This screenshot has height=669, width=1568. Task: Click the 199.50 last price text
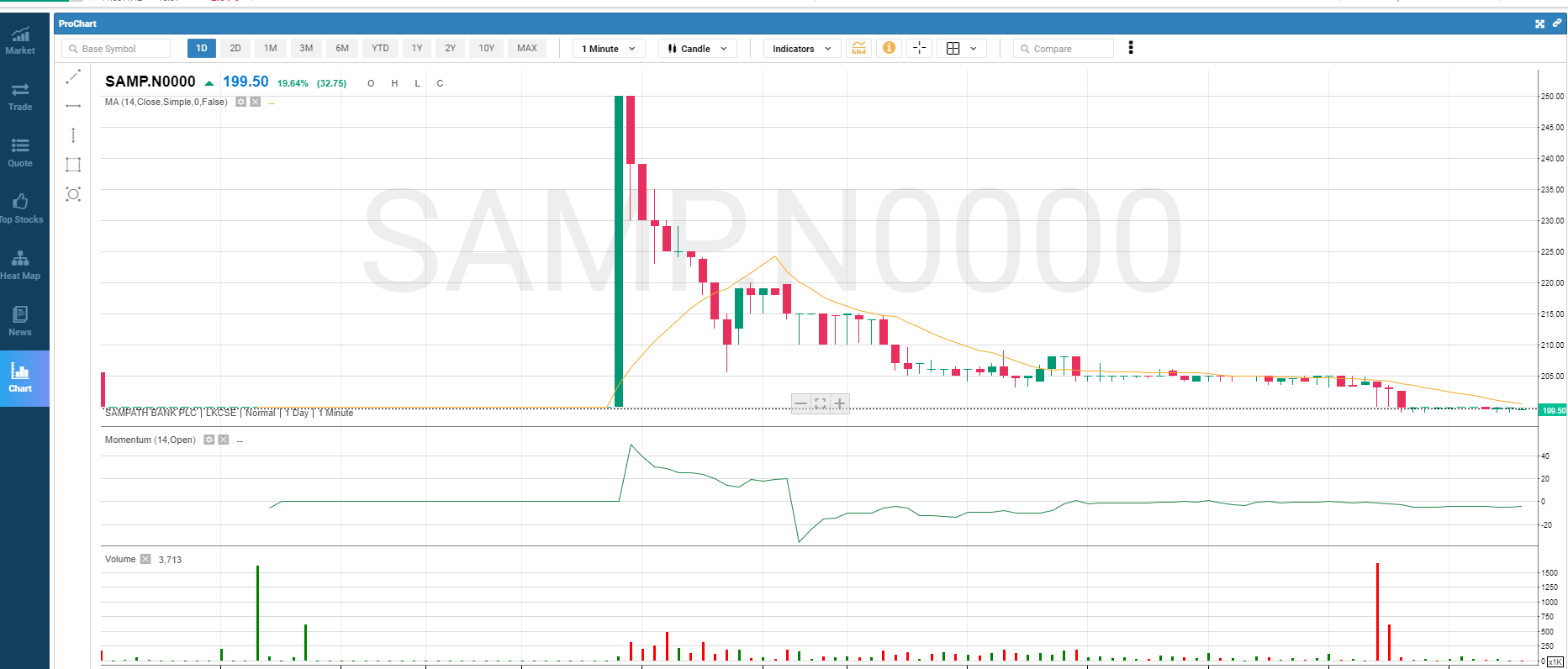pos(245,82)
